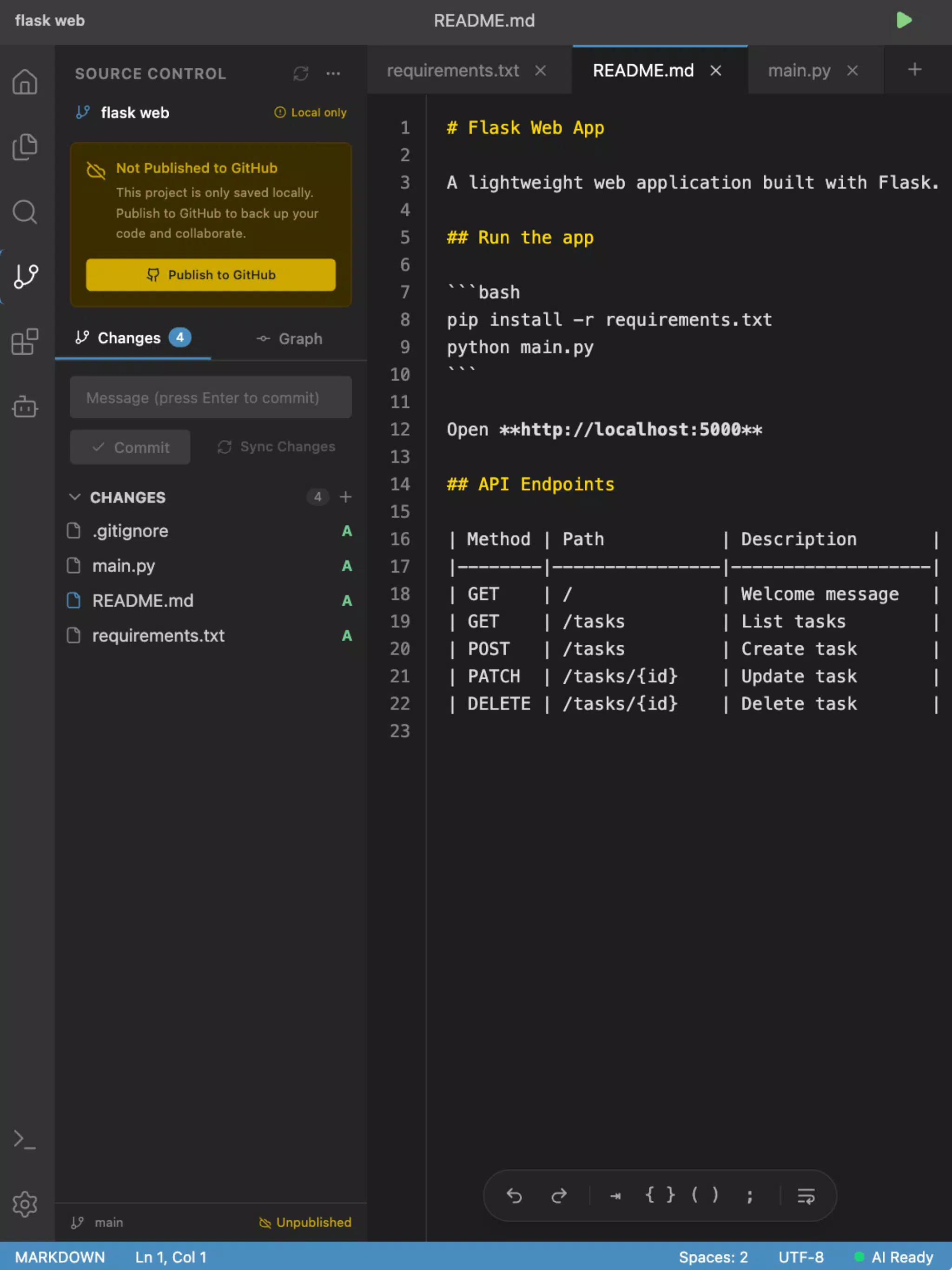Click the Publish to GitHub button
This screenshot has width=952, height=1270.
tap(211, 274)
